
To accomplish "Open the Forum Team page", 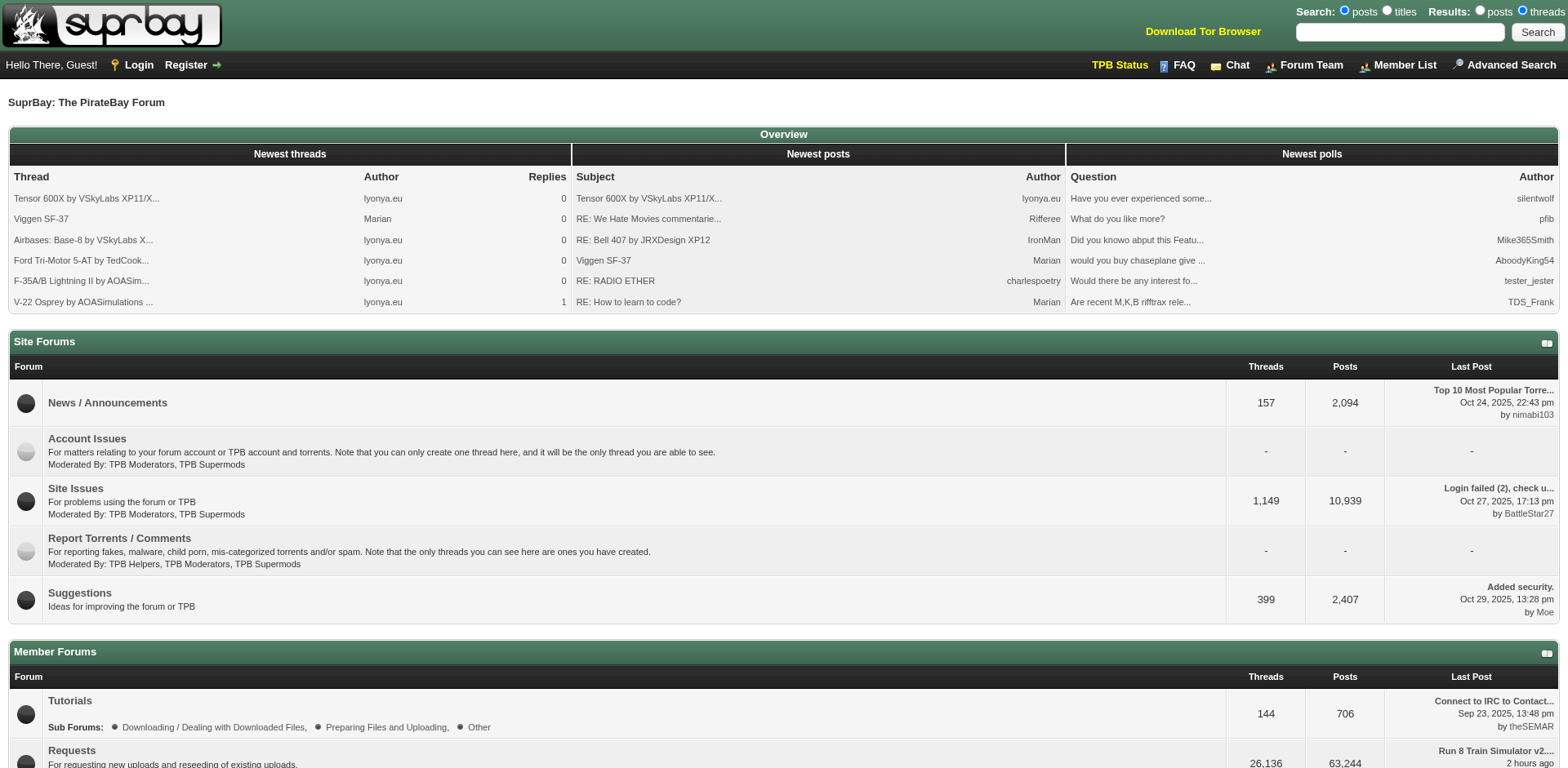I will tap(1312, 65).
